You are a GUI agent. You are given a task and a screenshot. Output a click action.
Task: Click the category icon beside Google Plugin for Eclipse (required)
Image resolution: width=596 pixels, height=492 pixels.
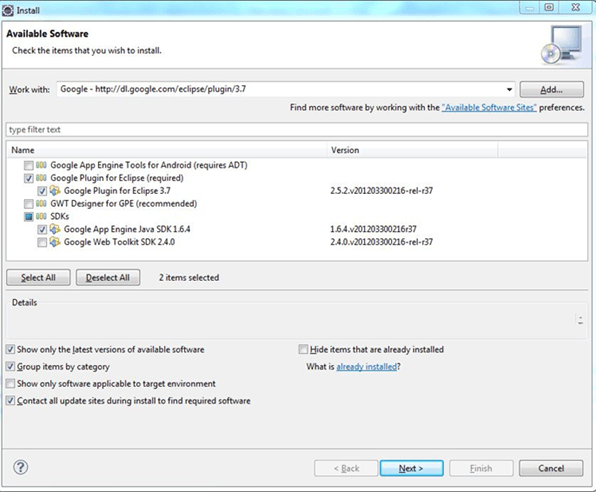click(41, 178)
